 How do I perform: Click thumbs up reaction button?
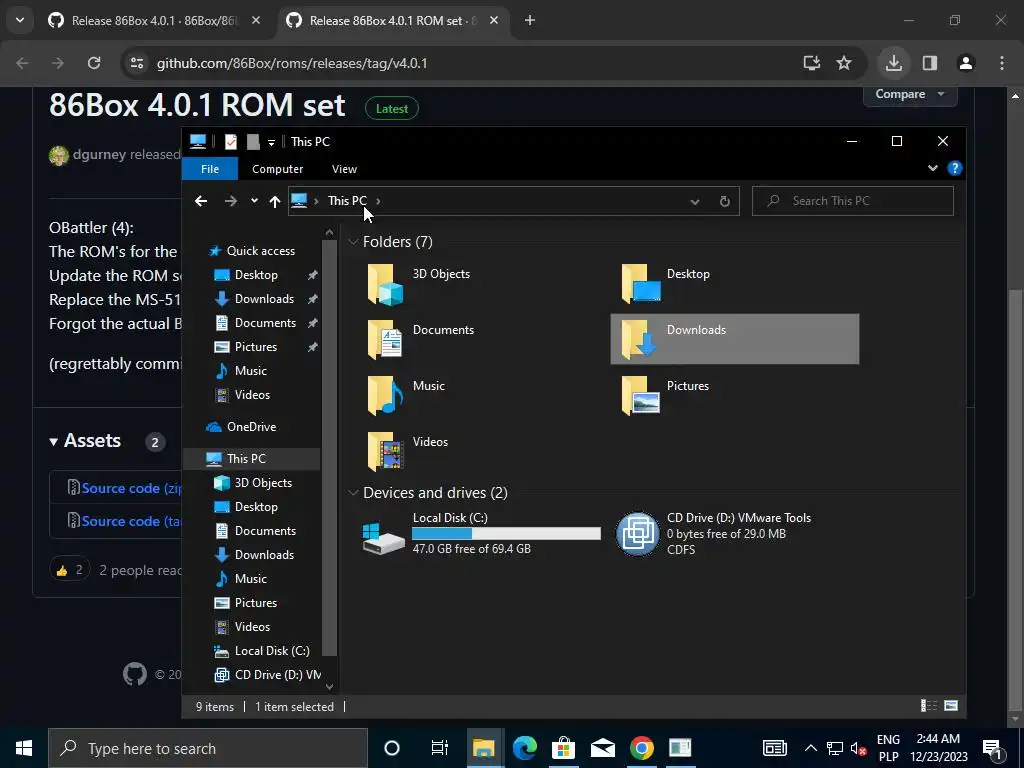point(70,570)
